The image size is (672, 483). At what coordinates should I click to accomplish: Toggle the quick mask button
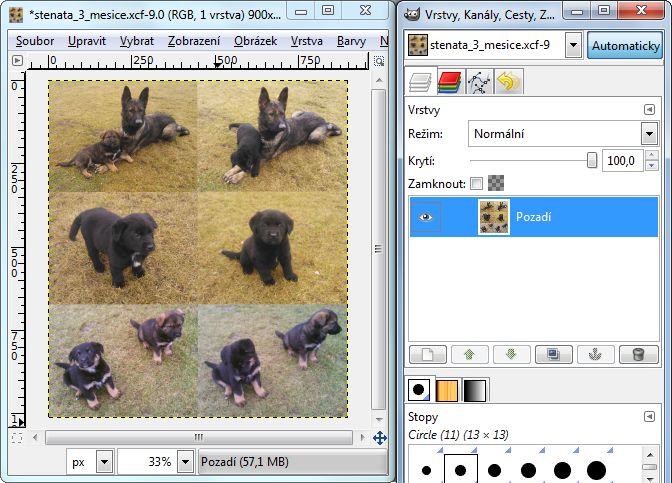tap(17, 438)
